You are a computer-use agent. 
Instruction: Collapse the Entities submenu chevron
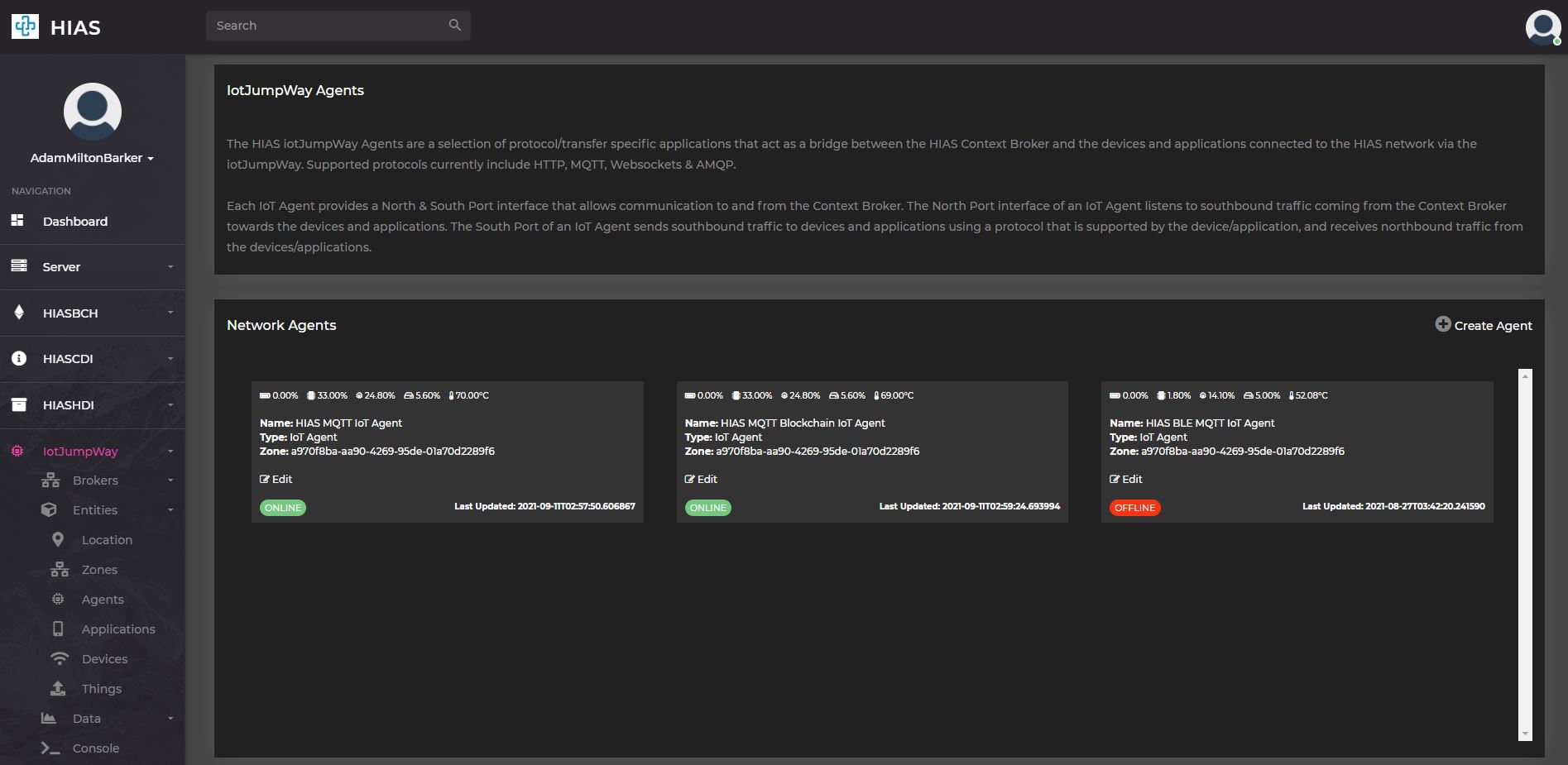[x=170, y=509]
